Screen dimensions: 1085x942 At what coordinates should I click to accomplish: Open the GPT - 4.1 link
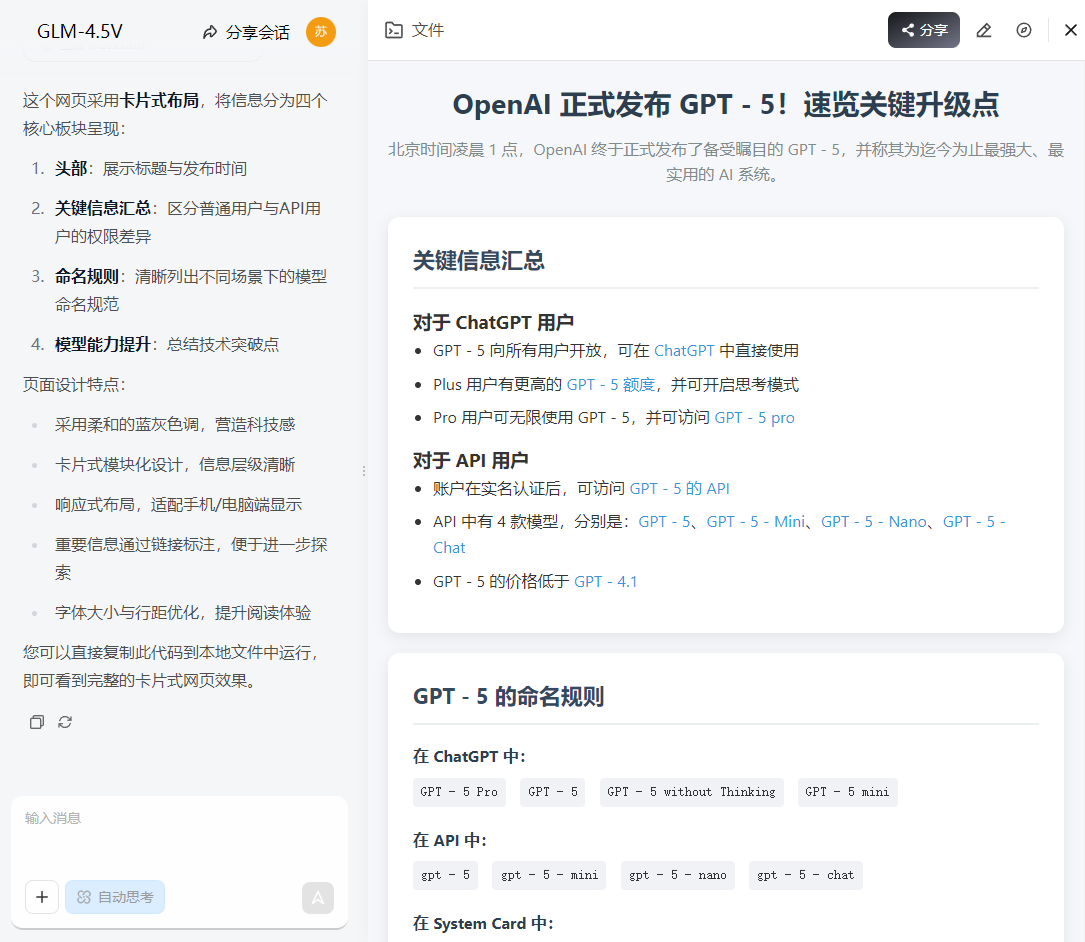pyautogui.click(x=605, y=582)
